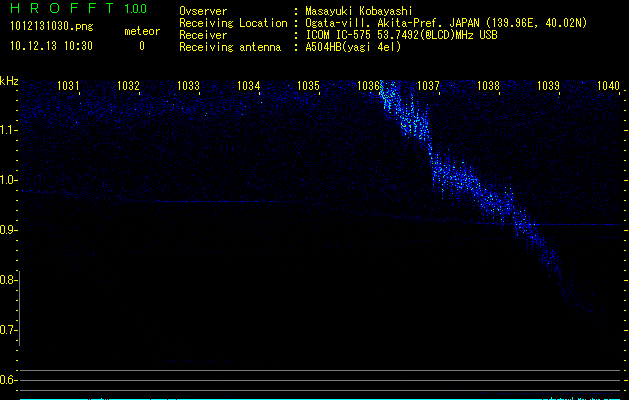Click the time axis marker 1031
629x400 pixels.
[68, 85]
